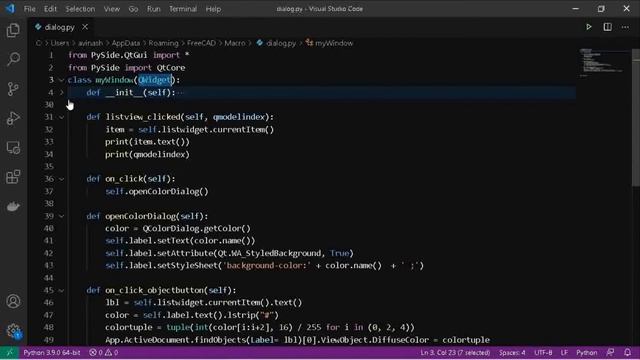Collapse the listview_clicked method fold
The height and width of the screenshot is (360, 640).
click(x=61, y=117)
